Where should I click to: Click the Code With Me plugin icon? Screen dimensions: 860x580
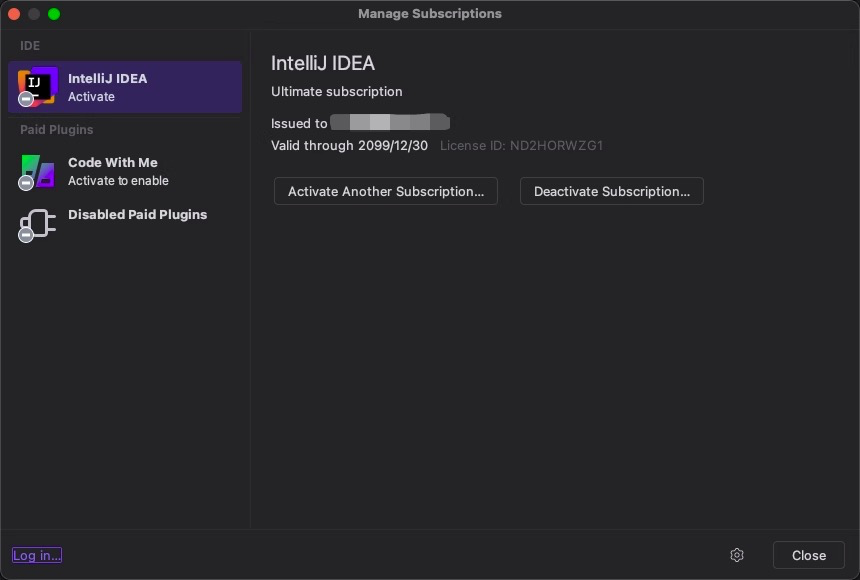[38, 171]
